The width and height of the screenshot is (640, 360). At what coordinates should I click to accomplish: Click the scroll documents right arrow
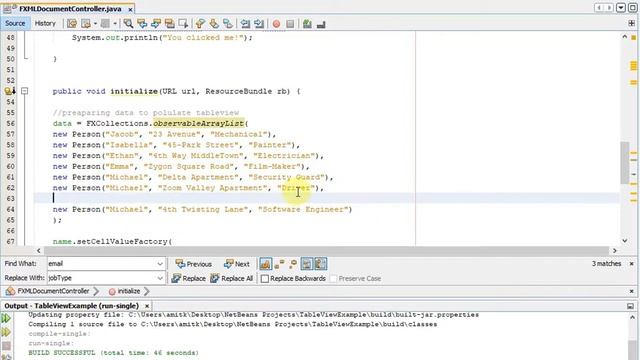click(609, 8)
